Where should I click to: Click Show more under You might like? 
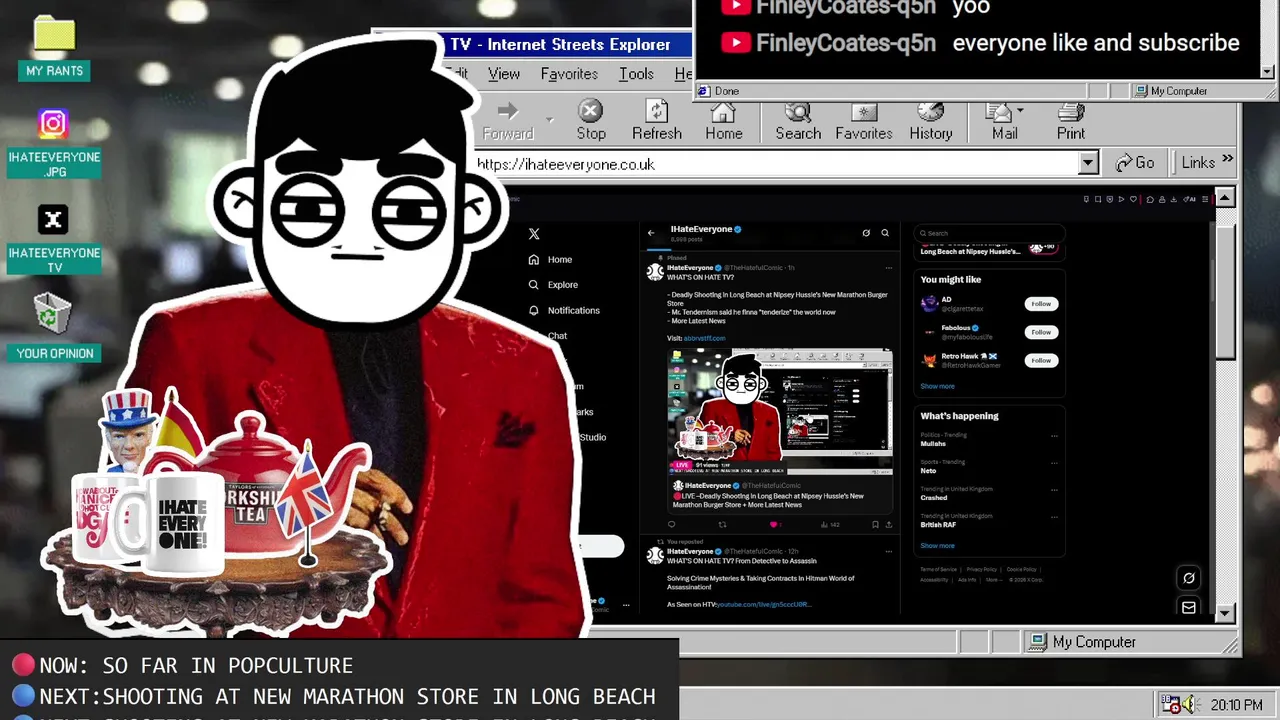[937, 386]
